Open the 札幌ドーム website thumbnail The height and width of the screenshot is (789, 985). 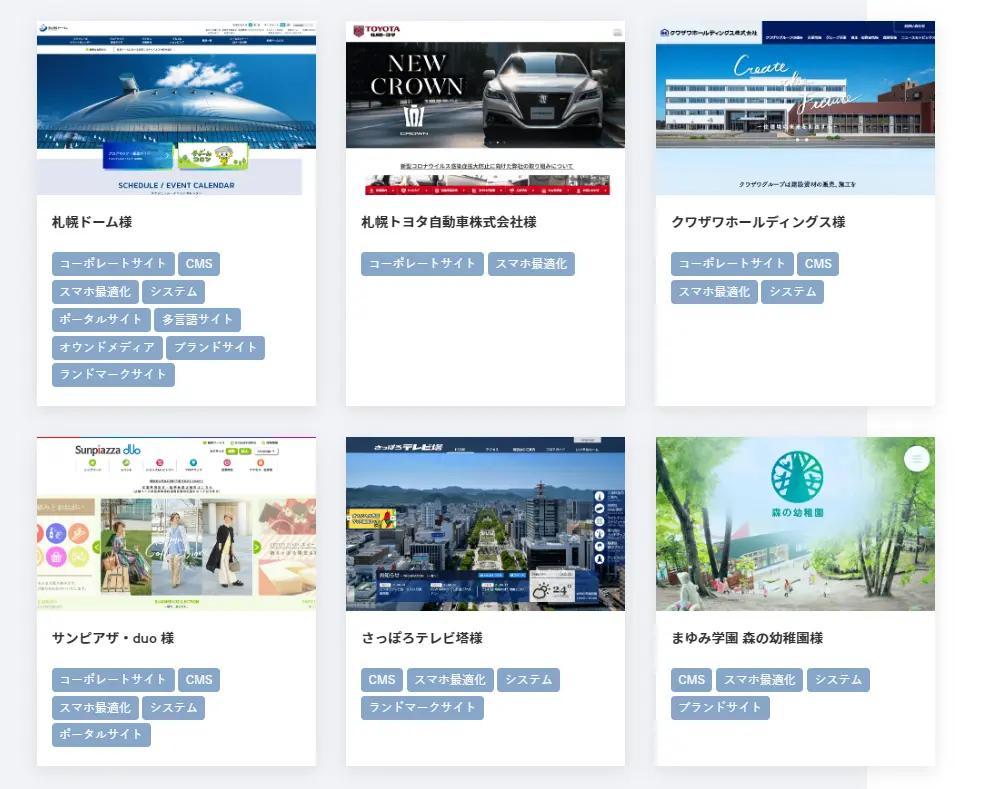tap(176, 108)
